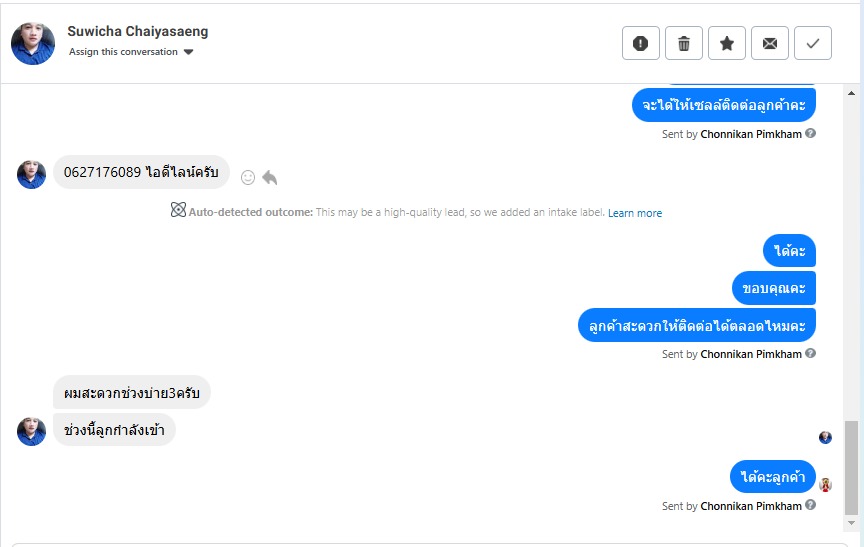This screenshot has height=547, width=864.
Task: Show sender info icon below ลูกค้าสะดวก message
Action: point(811,353)
